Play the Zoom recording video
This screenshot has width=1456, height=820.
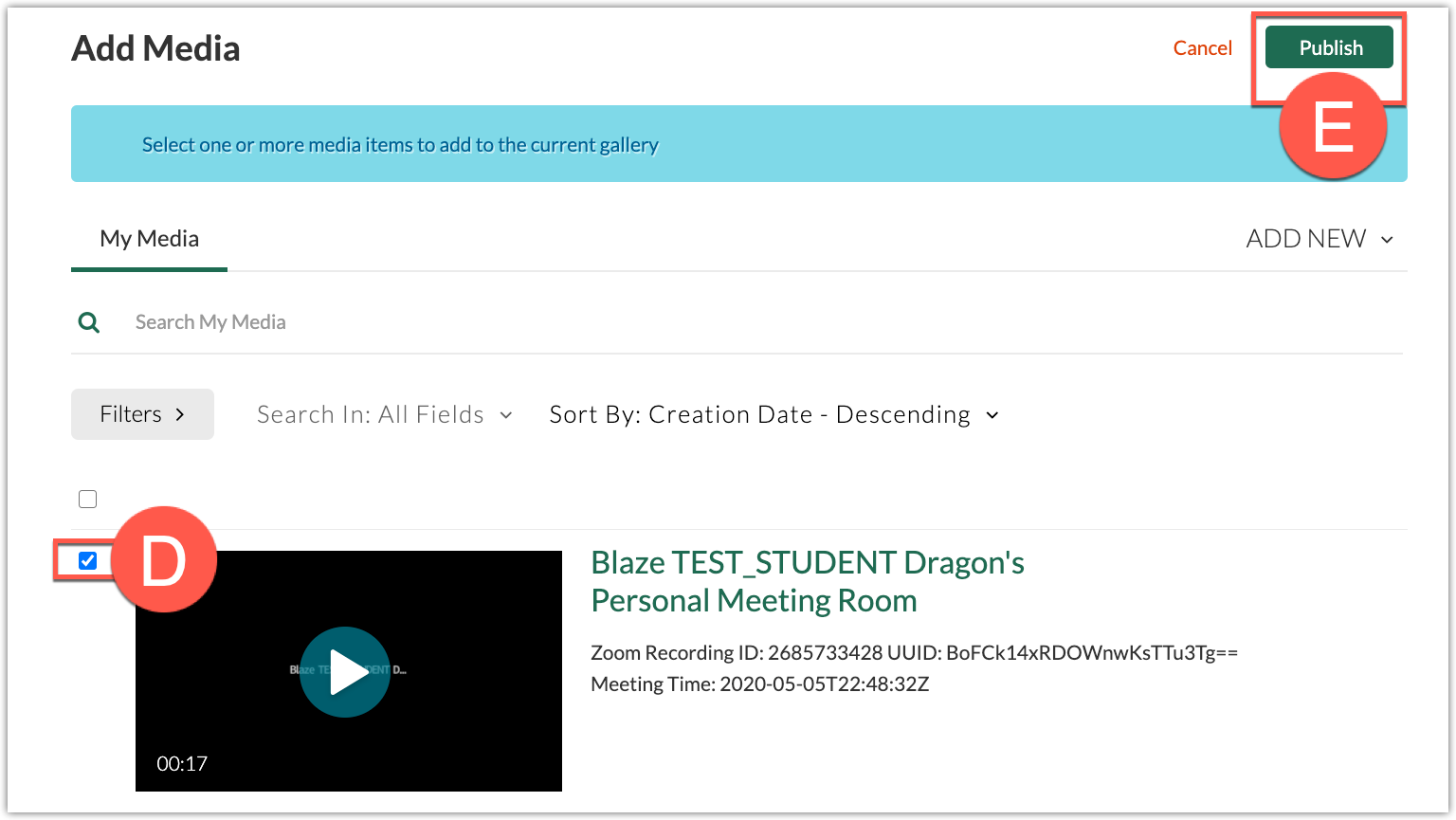click(x=345, y=671)
